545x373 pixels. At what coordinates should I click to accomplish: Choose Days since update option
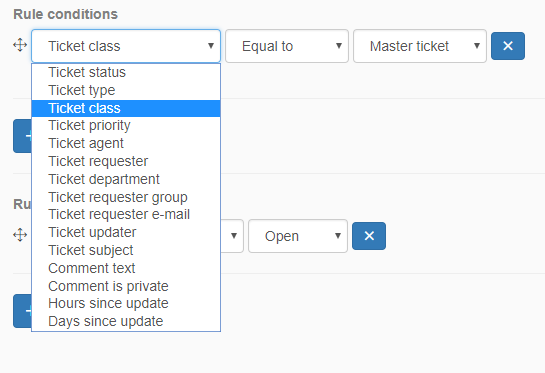pyautogui.click(x=126, y=322)
